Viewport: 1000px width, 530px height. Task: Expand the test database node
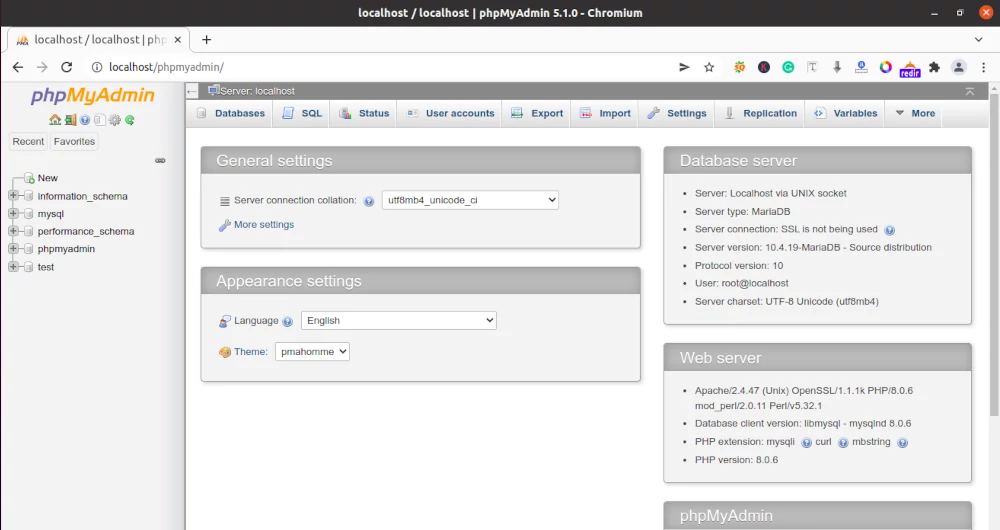click(13, 267)
